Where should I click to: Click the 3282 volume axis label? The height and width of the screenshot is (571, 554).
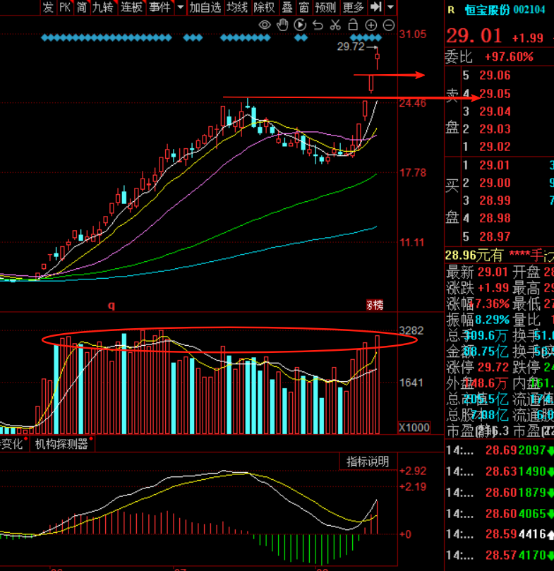(411, 331)
